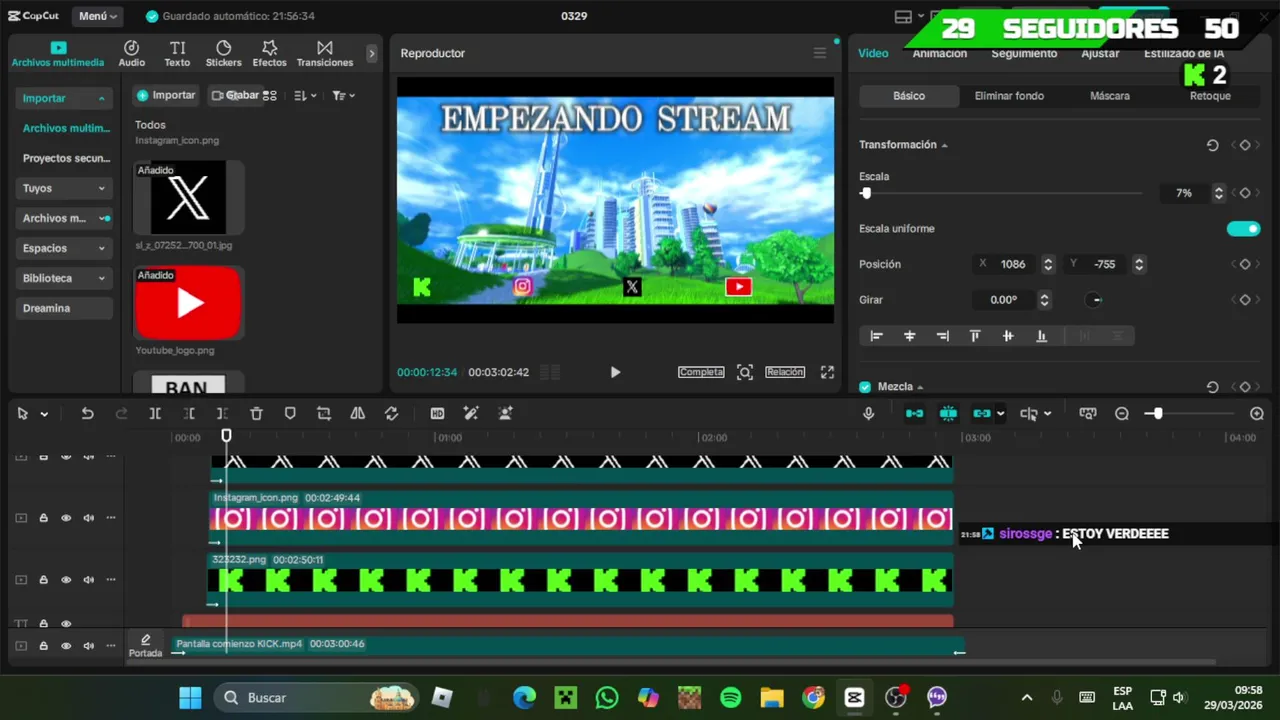1280x720 pixels.
Task: Click the player fullscreen expand icon
Action: coord(827,372)
